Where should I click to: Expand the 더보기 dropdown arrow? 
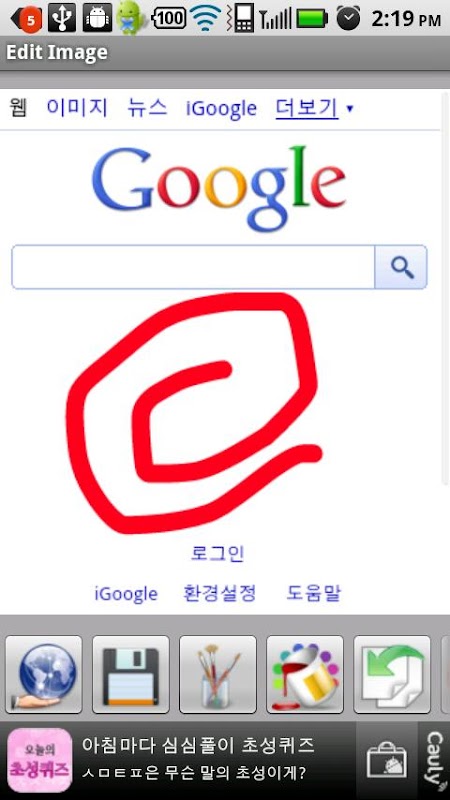click(349, 108)
